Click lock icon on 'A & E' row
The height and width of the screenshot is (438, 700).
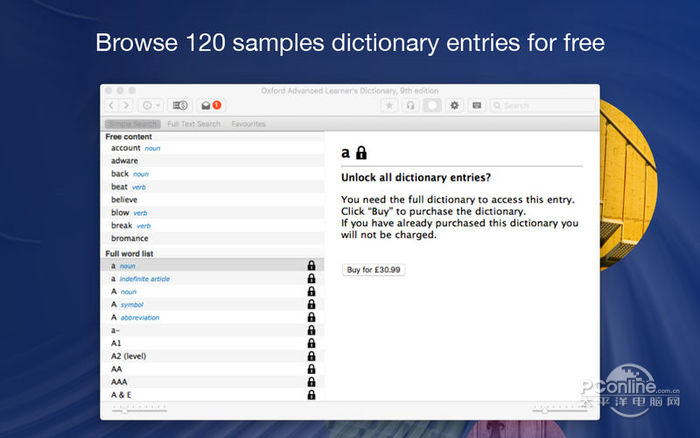click(312, 395)
